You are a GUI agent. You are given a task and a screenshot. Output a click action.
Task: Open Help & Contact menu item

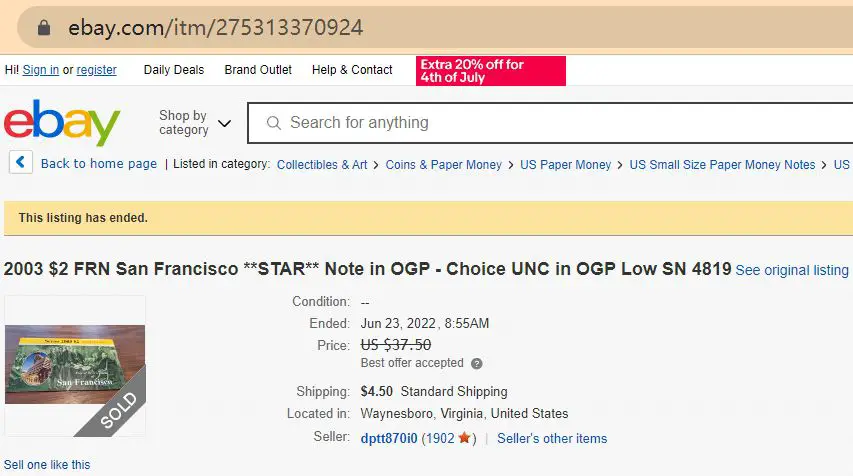(352, 70)
